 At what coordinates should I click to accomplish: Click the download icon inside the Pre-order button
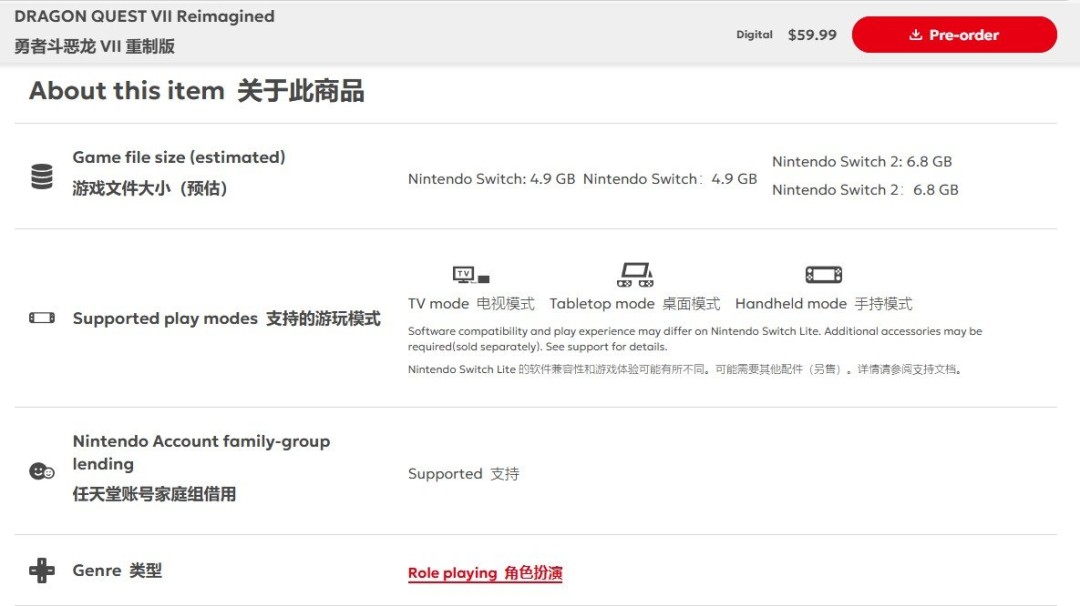coord(917,34)
